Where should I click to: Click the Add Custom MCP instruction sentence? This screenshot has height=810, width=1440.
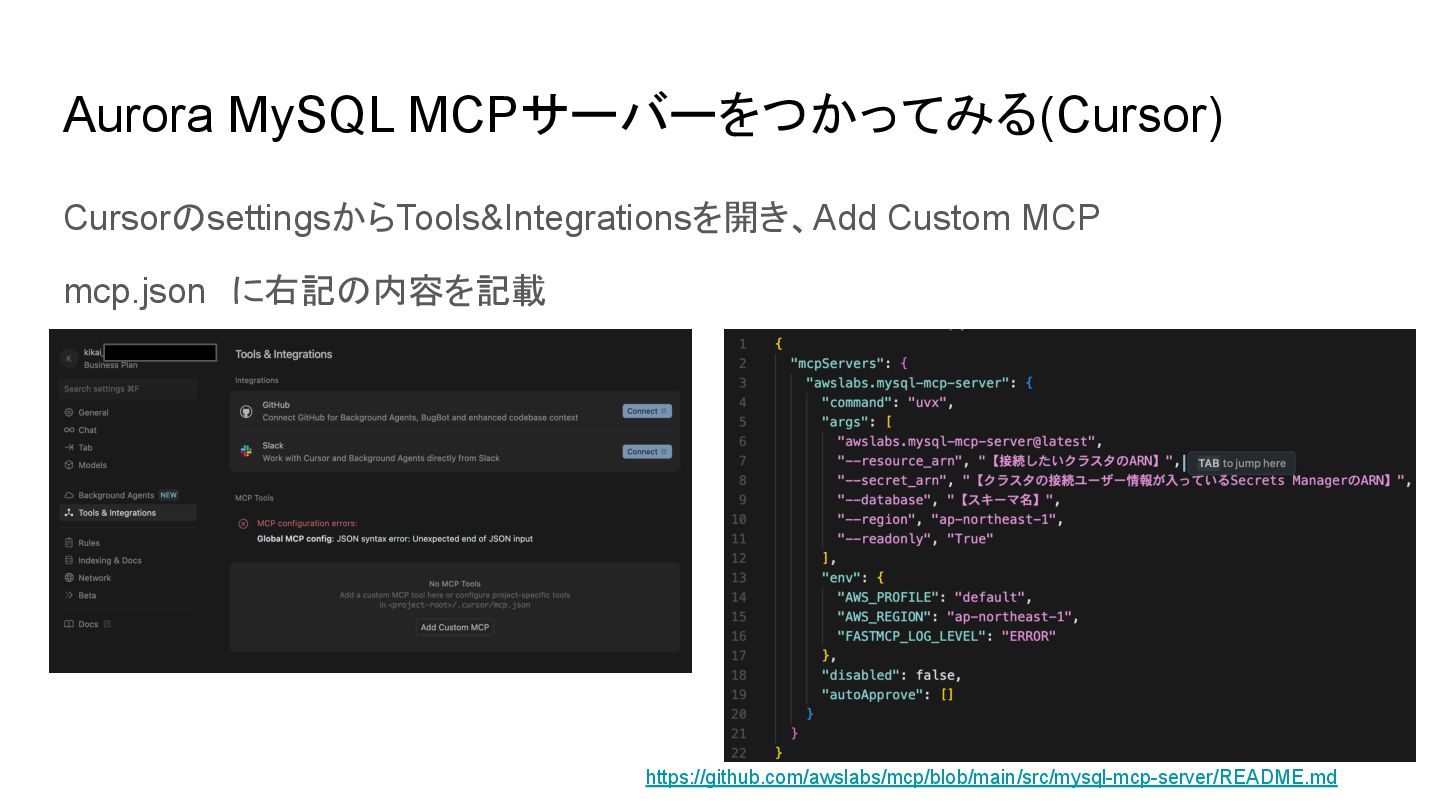(581, 217)
